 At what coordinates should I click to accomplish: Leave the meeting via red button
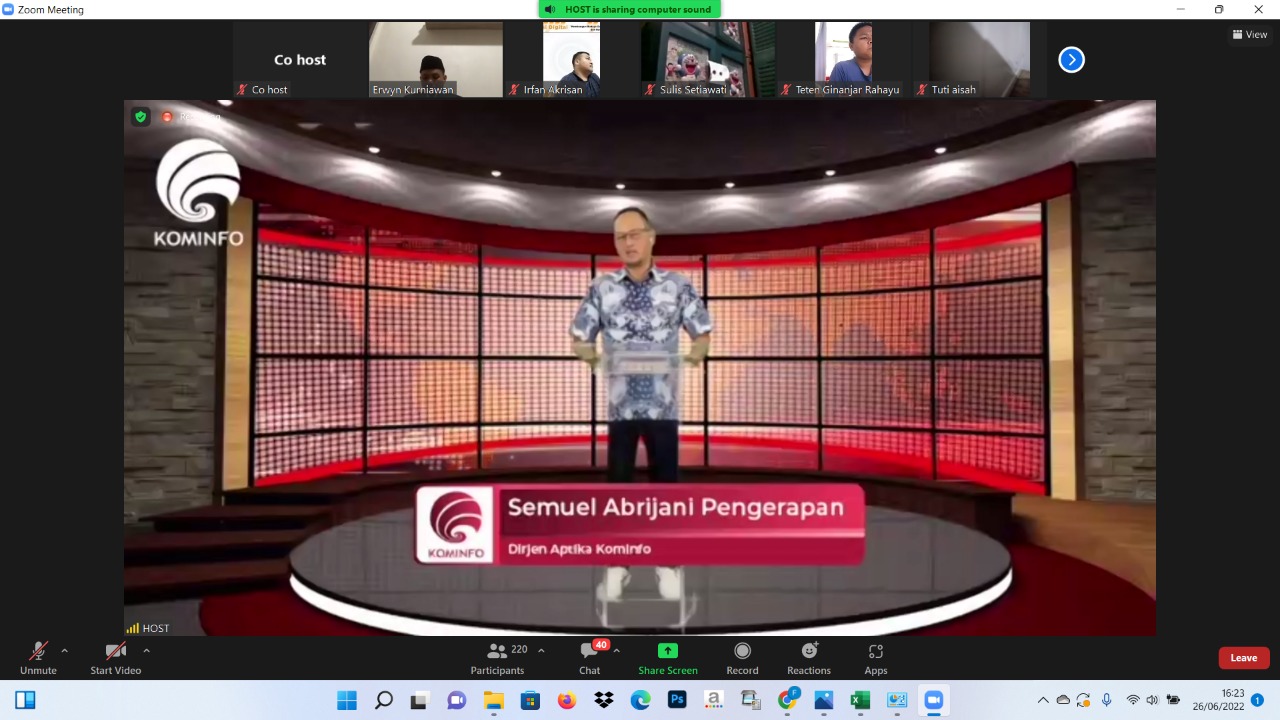tap(1244, 658)
